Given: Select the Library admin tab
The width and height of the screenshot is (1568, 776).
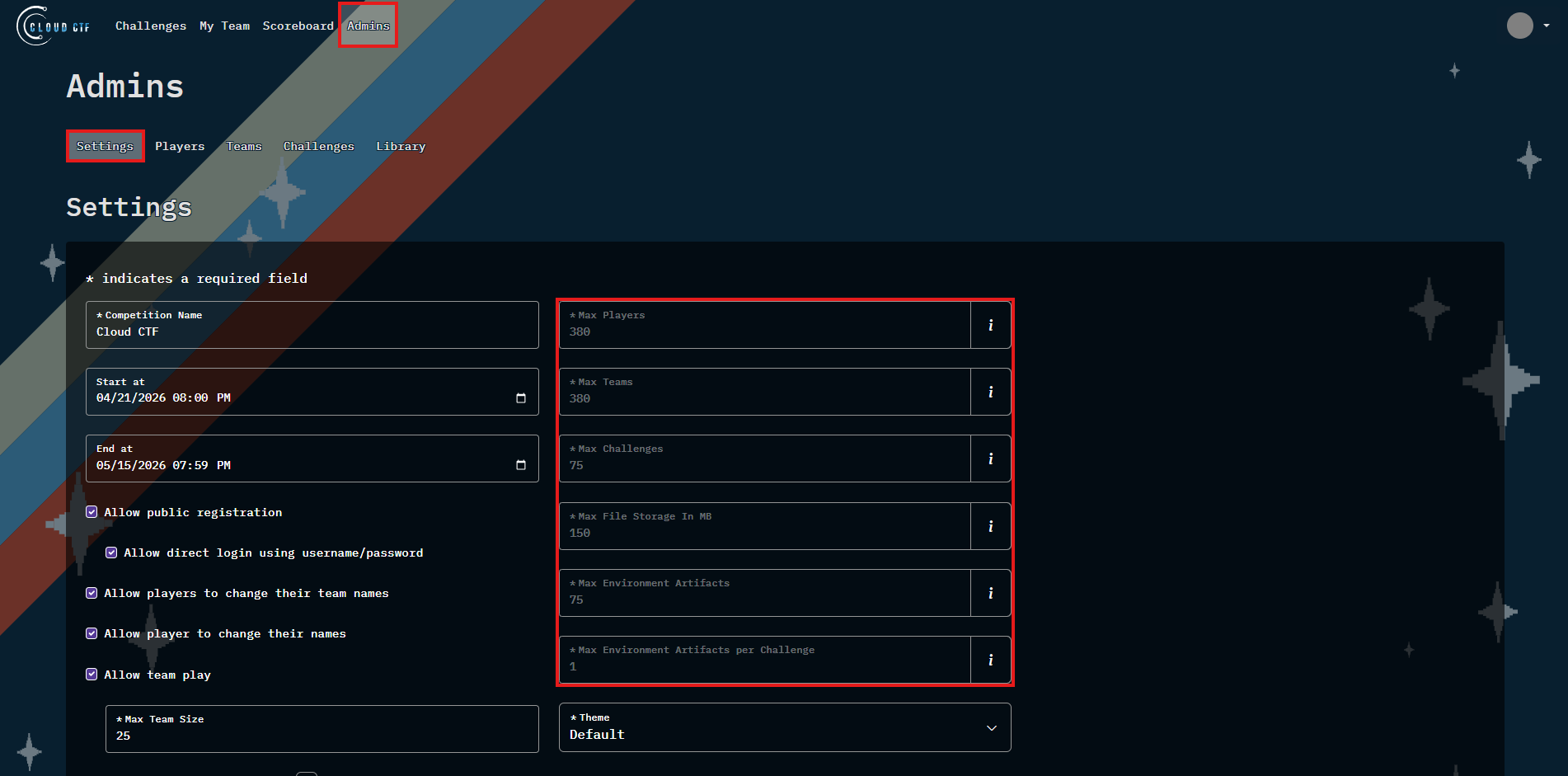Looking at the screenshot, I should tap(401, 146).
